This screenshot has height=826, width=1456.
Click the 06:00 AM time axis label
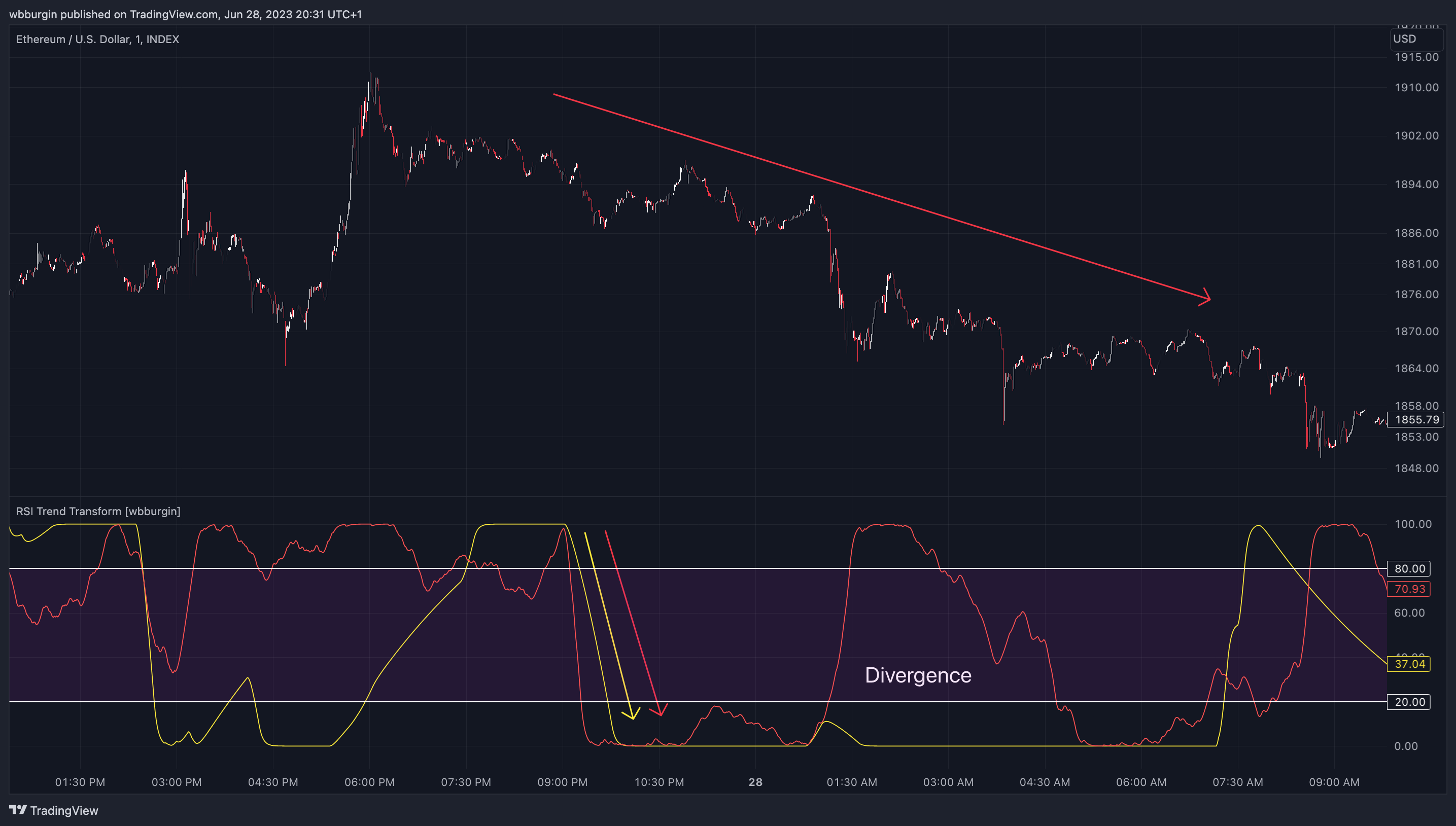tap(1141, 782)
